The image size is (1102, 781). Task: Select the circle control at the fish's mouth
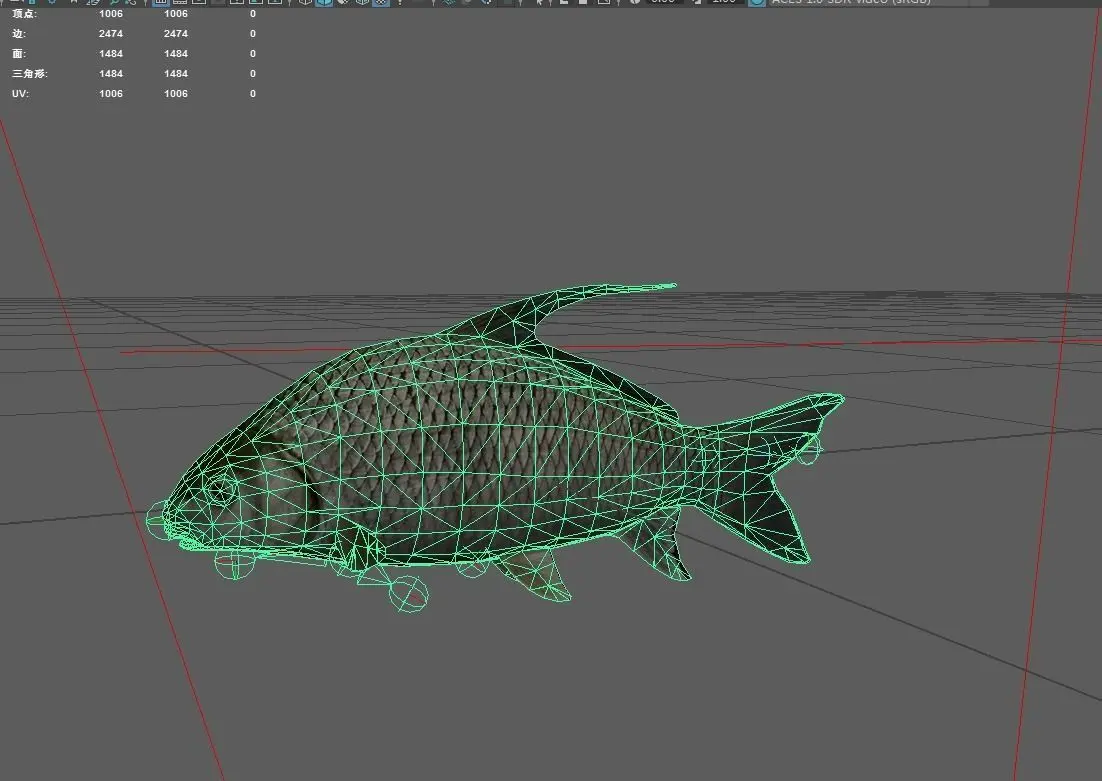[x=157, y=520]
